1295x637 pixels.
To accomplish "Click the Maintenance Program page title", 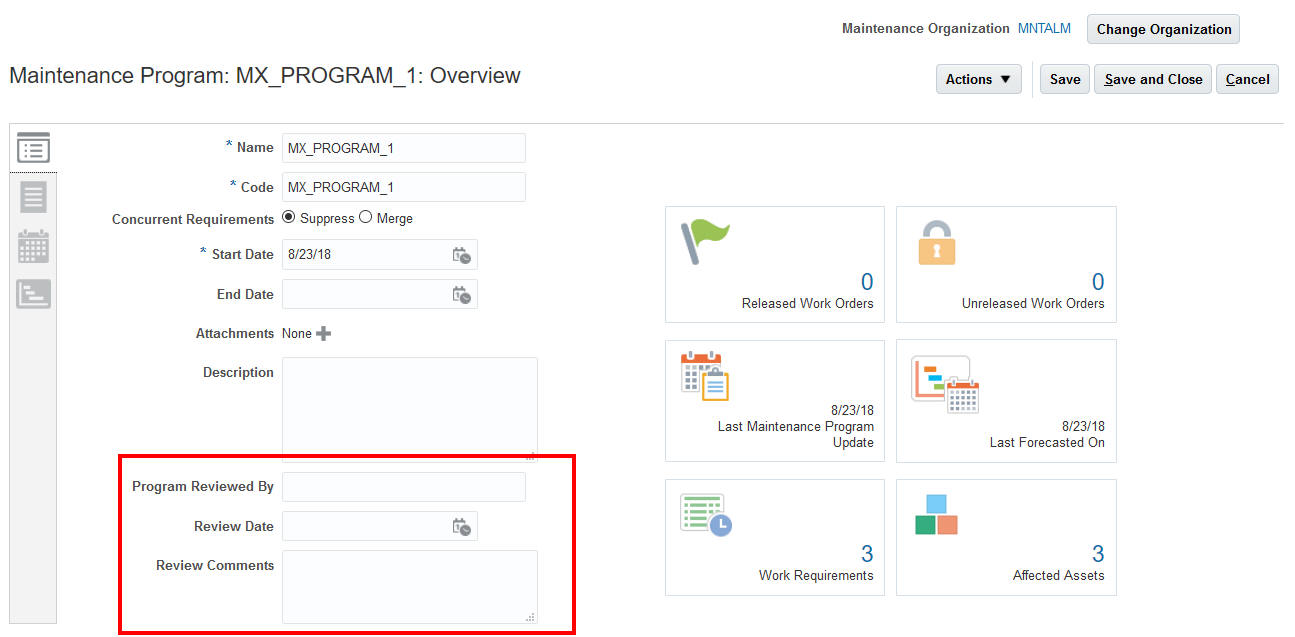I will pos(265,76).
